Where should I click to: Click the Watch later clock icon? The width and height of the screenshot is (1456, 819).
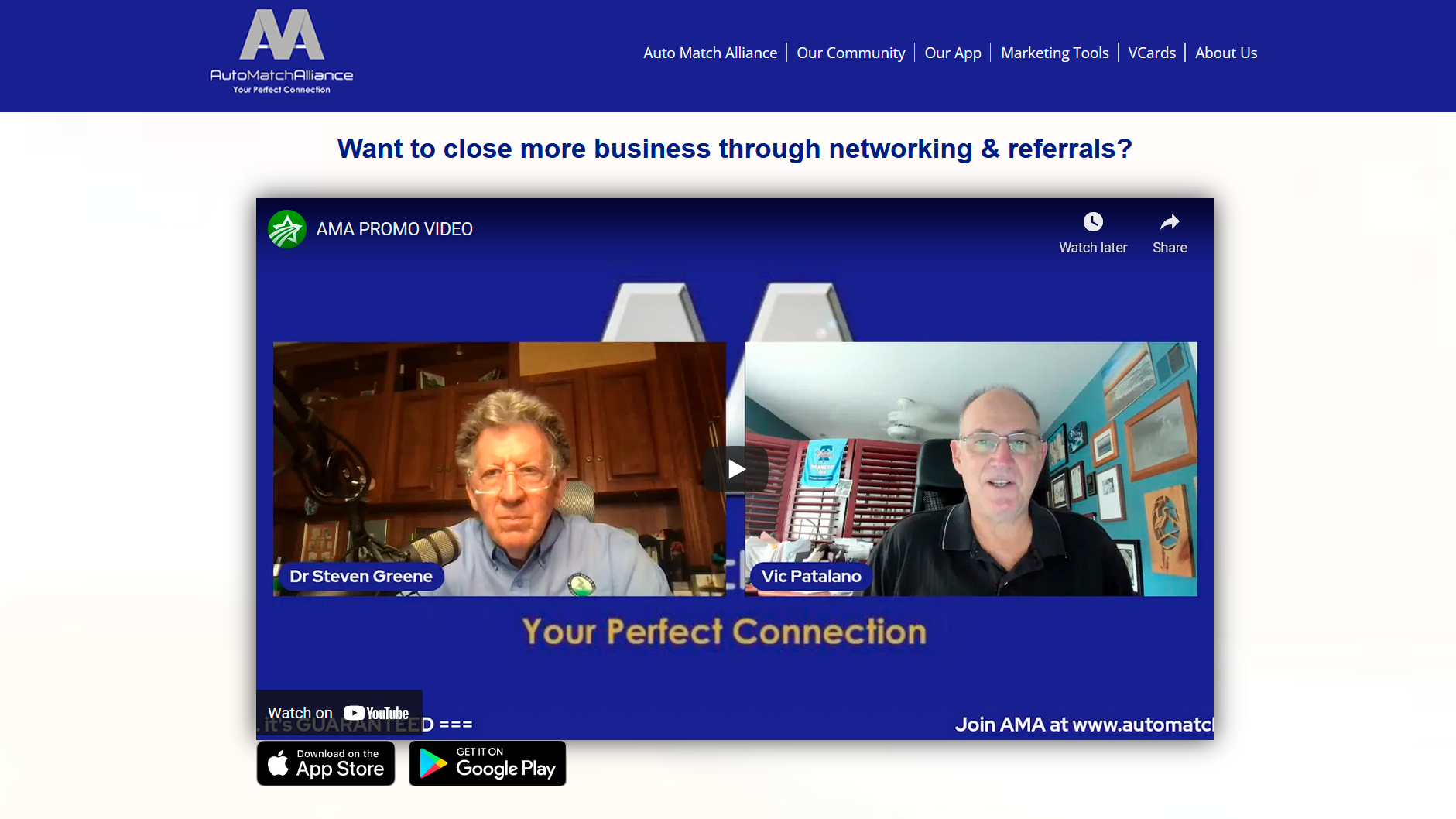[1093, 222]
